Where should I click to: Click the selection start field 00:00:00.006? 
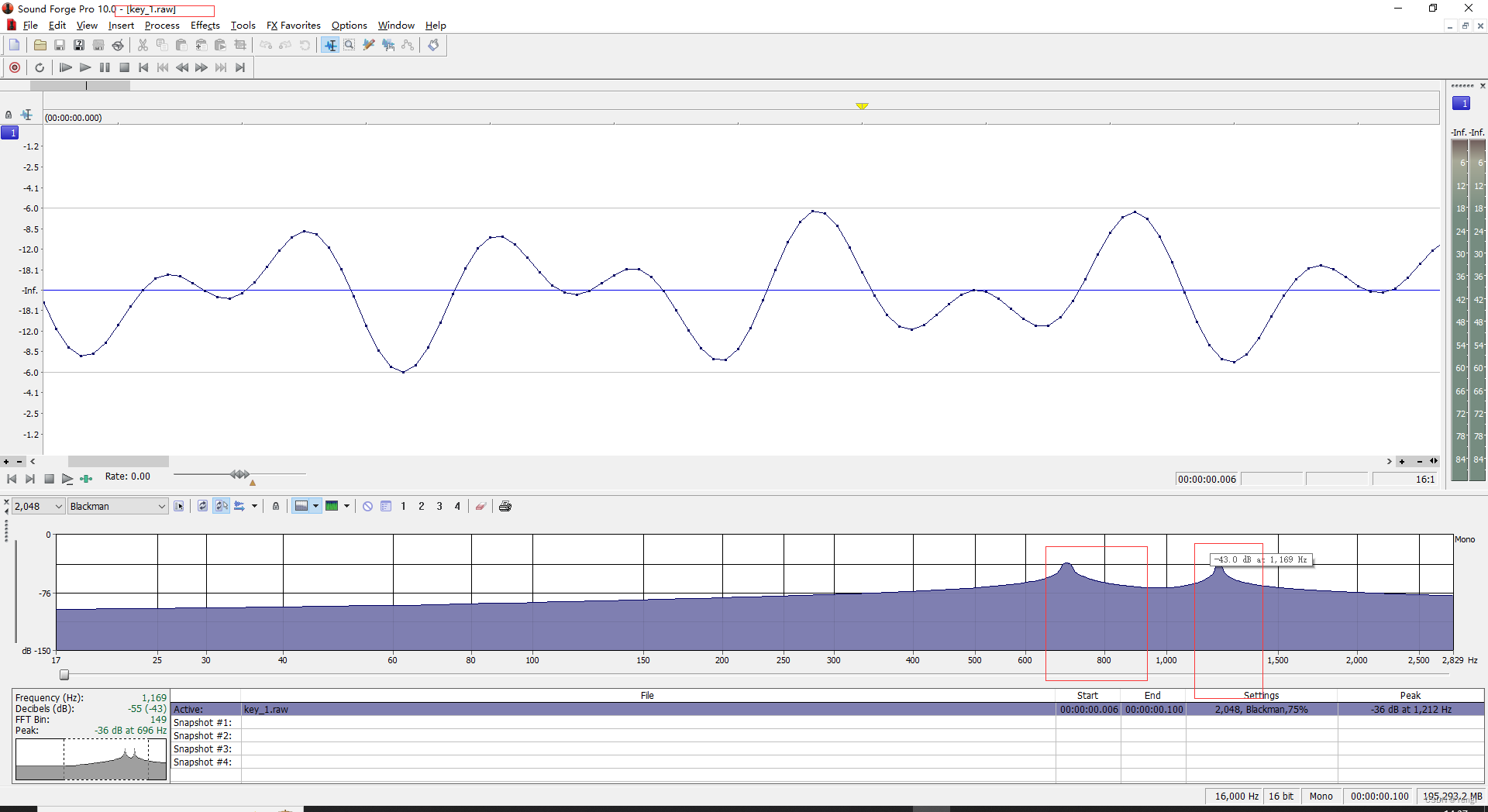[x=1207, y=480]
